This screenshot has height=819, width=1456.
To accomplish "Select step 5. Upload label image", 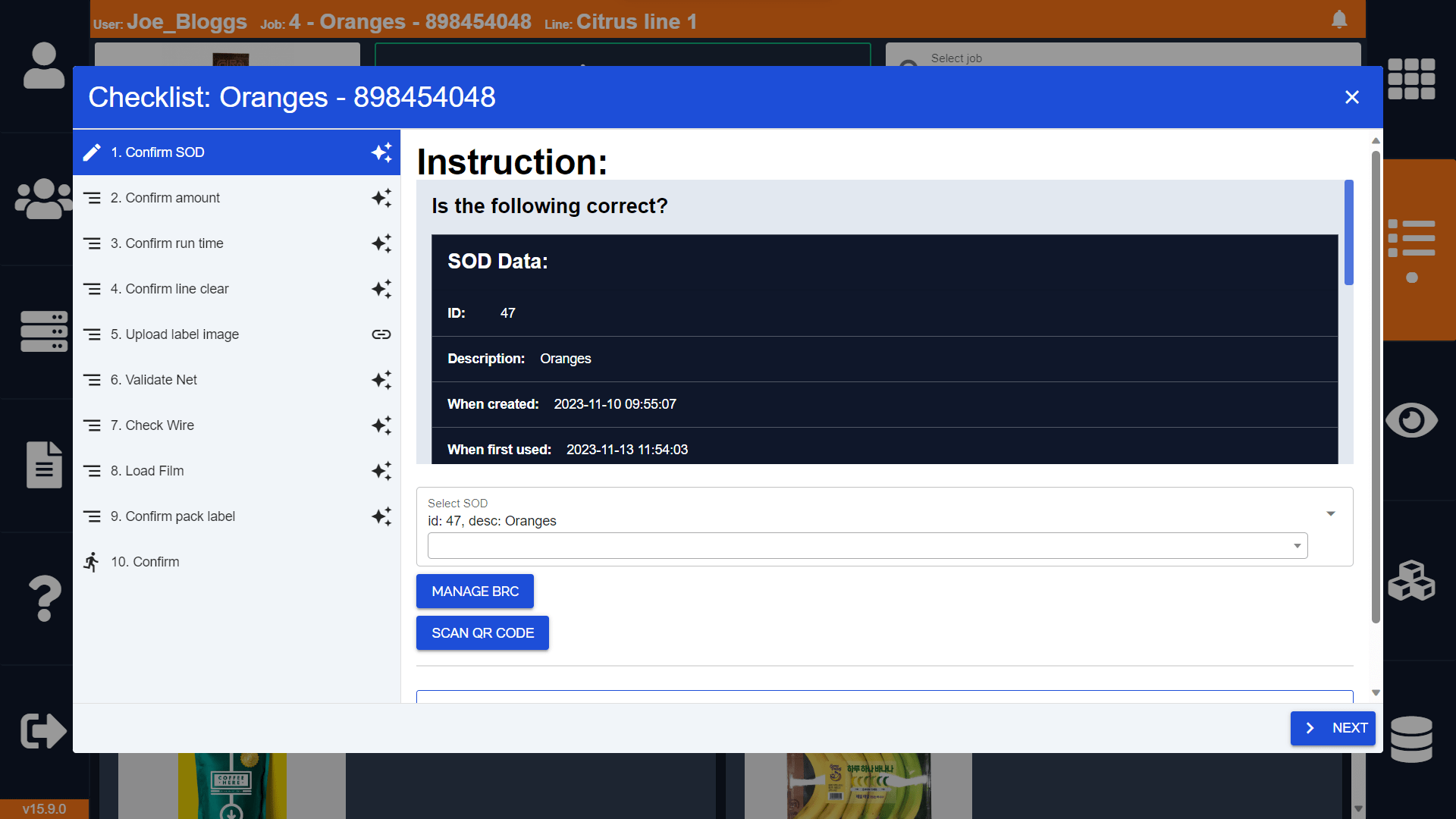I will coord(237,334).
